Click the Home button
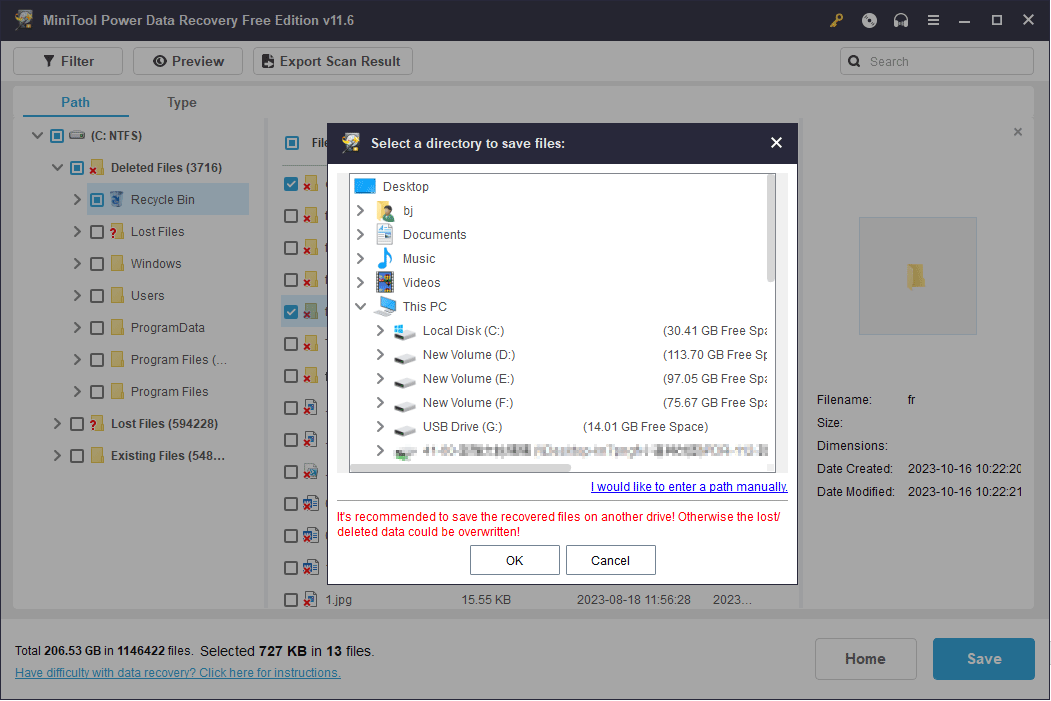This screenshot has height=701, width=1051. pyautogui.click(x=865, y=659)
